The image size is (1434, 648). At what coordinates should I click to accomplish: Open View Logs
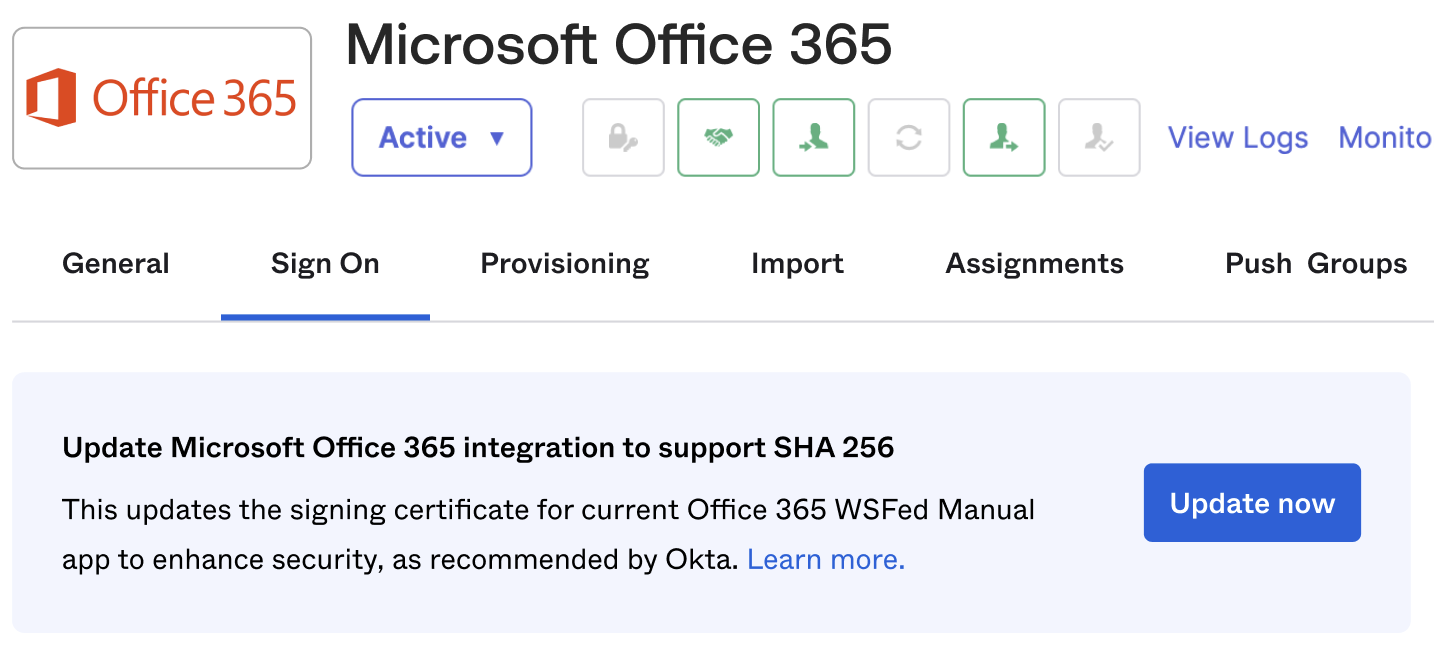pos(1237,137)
